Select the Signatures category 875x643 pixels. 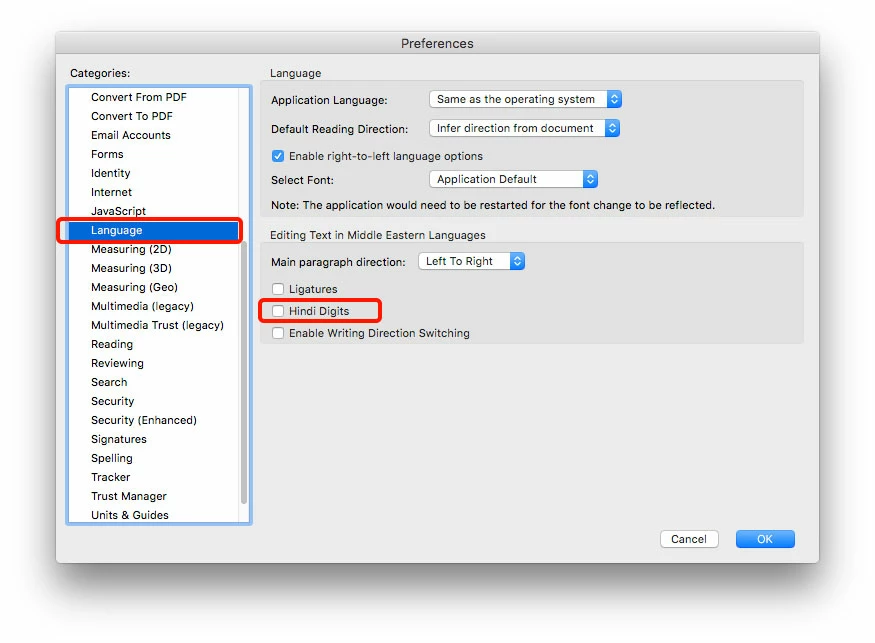(153, 439)
